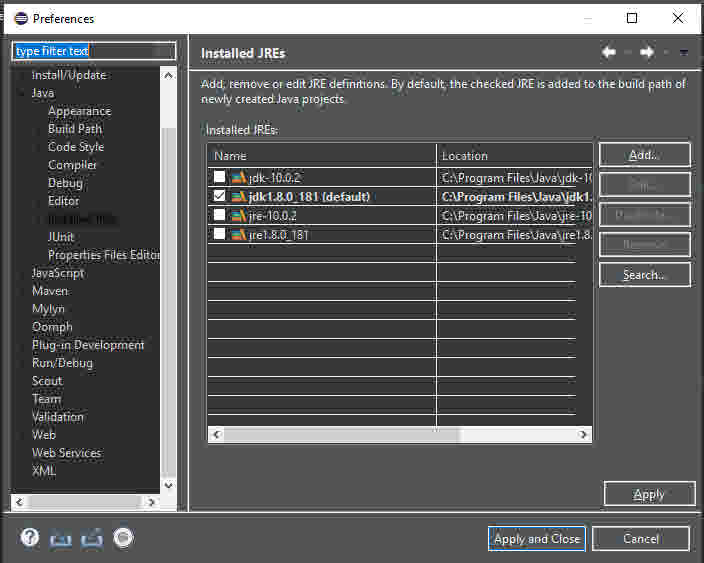Open the forward history dropdown arrow

(666, 53)
